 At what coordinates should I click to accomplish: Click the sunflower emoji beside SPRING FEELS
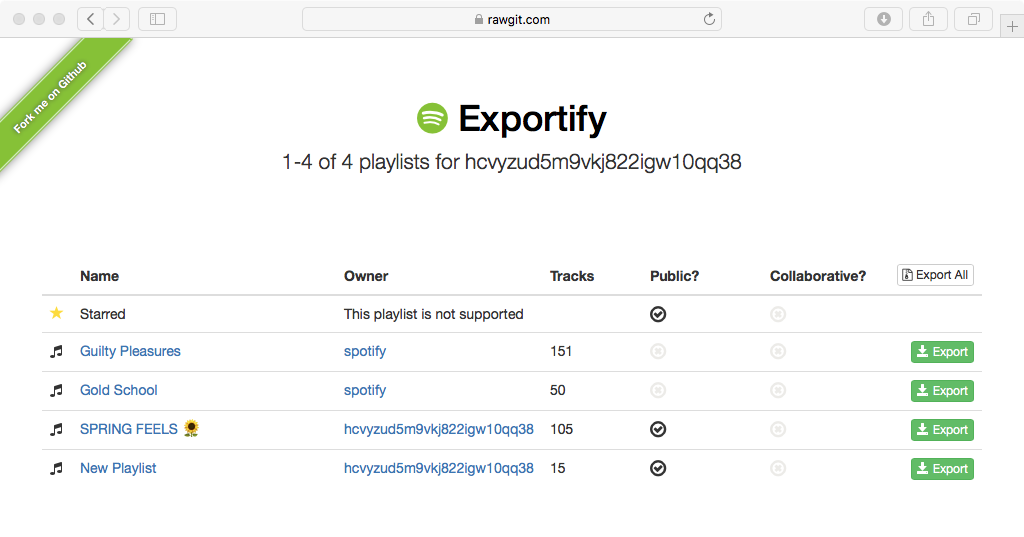pyautogui.click(x=191, y=428)
